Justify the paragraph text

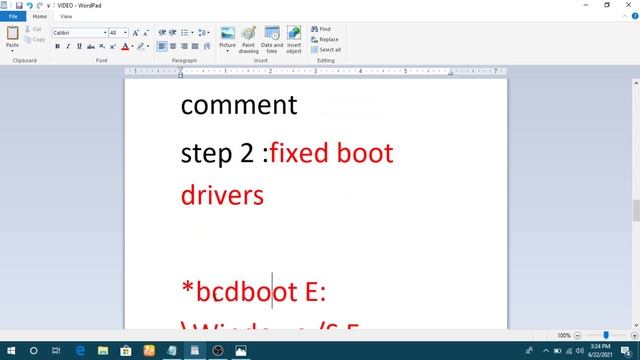click(x=195, y=46)
